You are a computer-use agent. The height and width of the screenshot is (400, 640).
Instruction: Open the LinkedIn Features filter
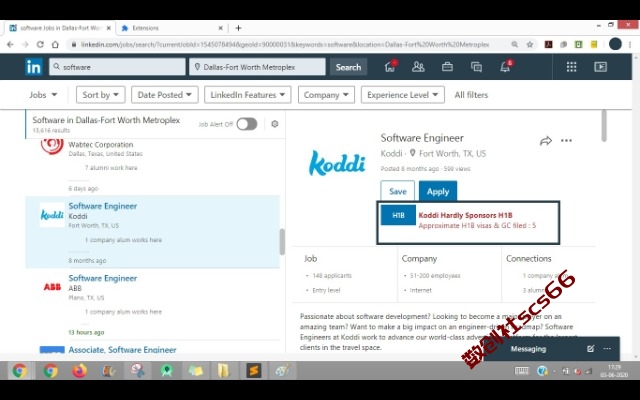click(x=247, y=95)
